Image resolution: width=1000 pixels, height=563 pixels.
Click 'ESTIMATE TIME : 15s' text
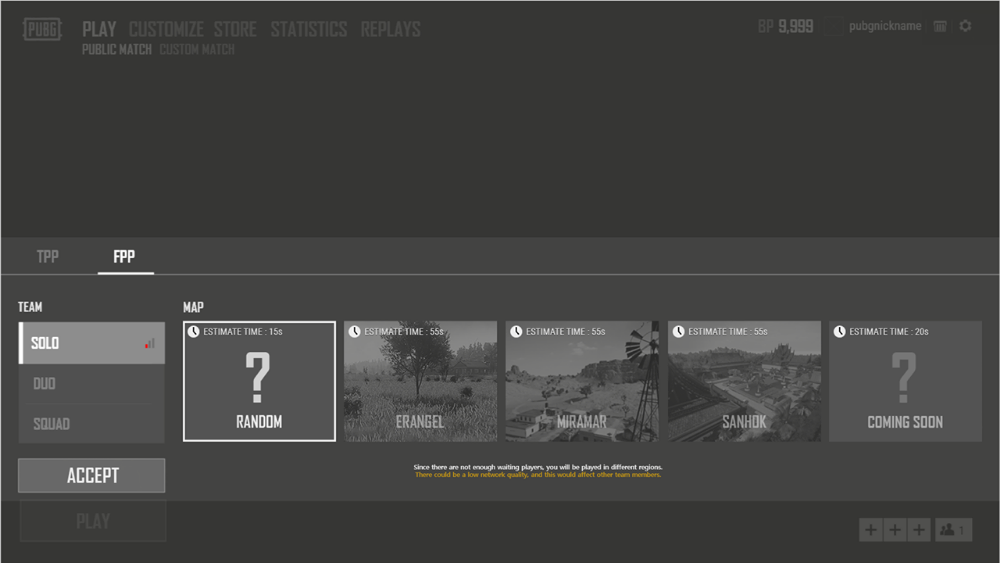[242, 332]
